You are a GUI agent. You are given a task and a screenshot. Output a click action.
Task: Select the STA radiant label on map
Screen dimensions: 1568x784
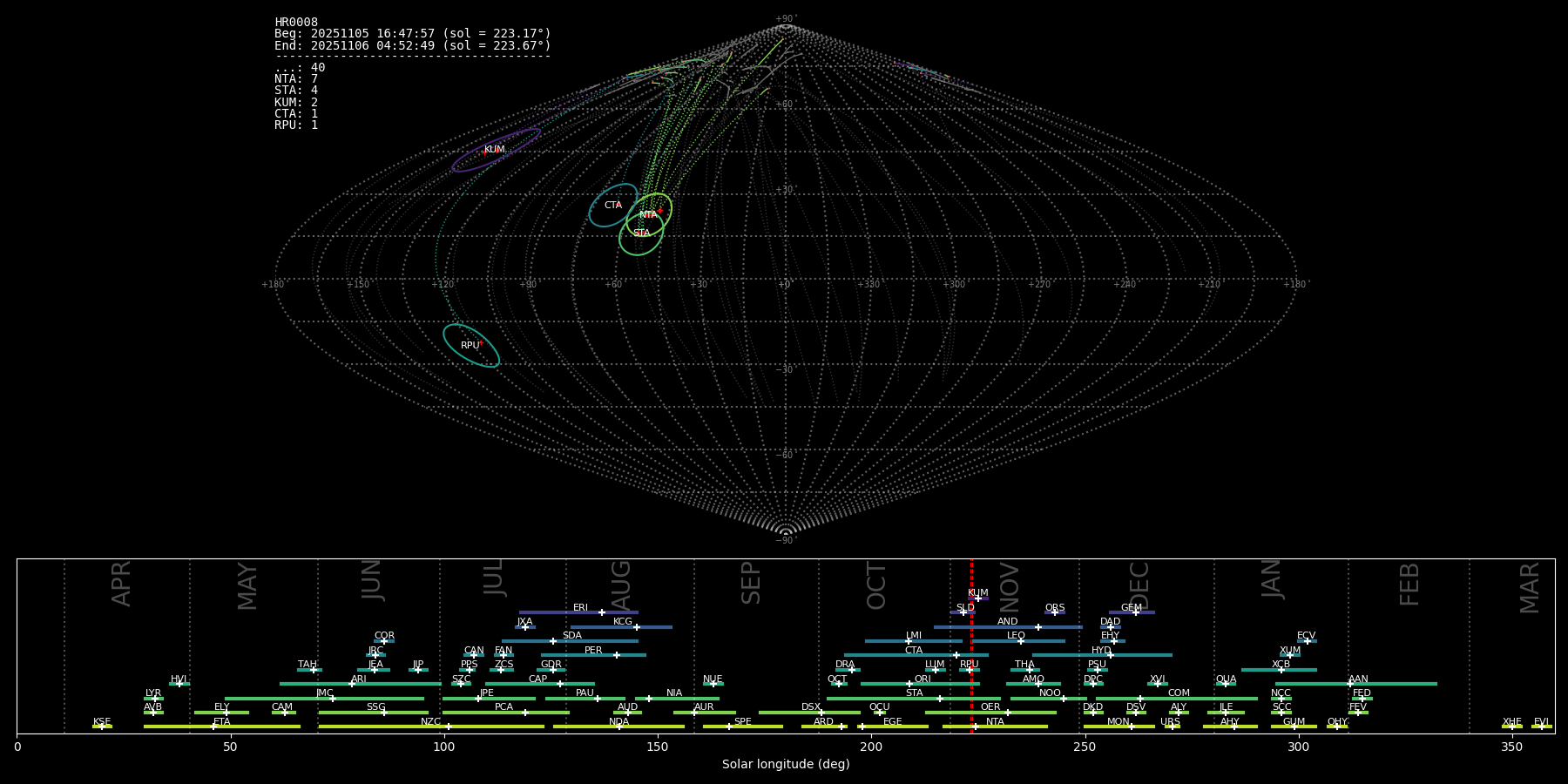coord(642,233)
